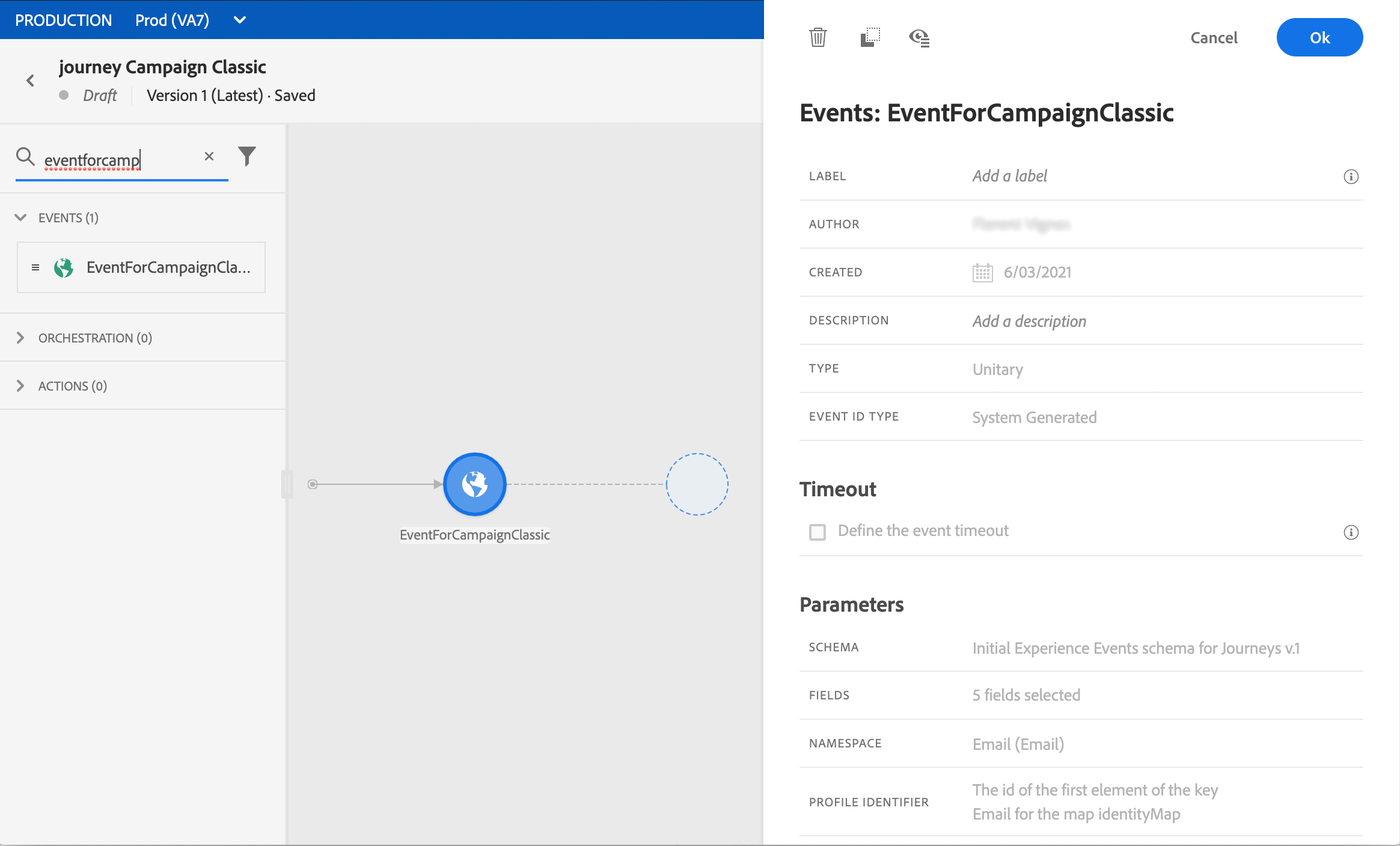This screenshot has height=846, width=1400.
Task: Click the timeout info icon
Action: (x=1351, y=532)
